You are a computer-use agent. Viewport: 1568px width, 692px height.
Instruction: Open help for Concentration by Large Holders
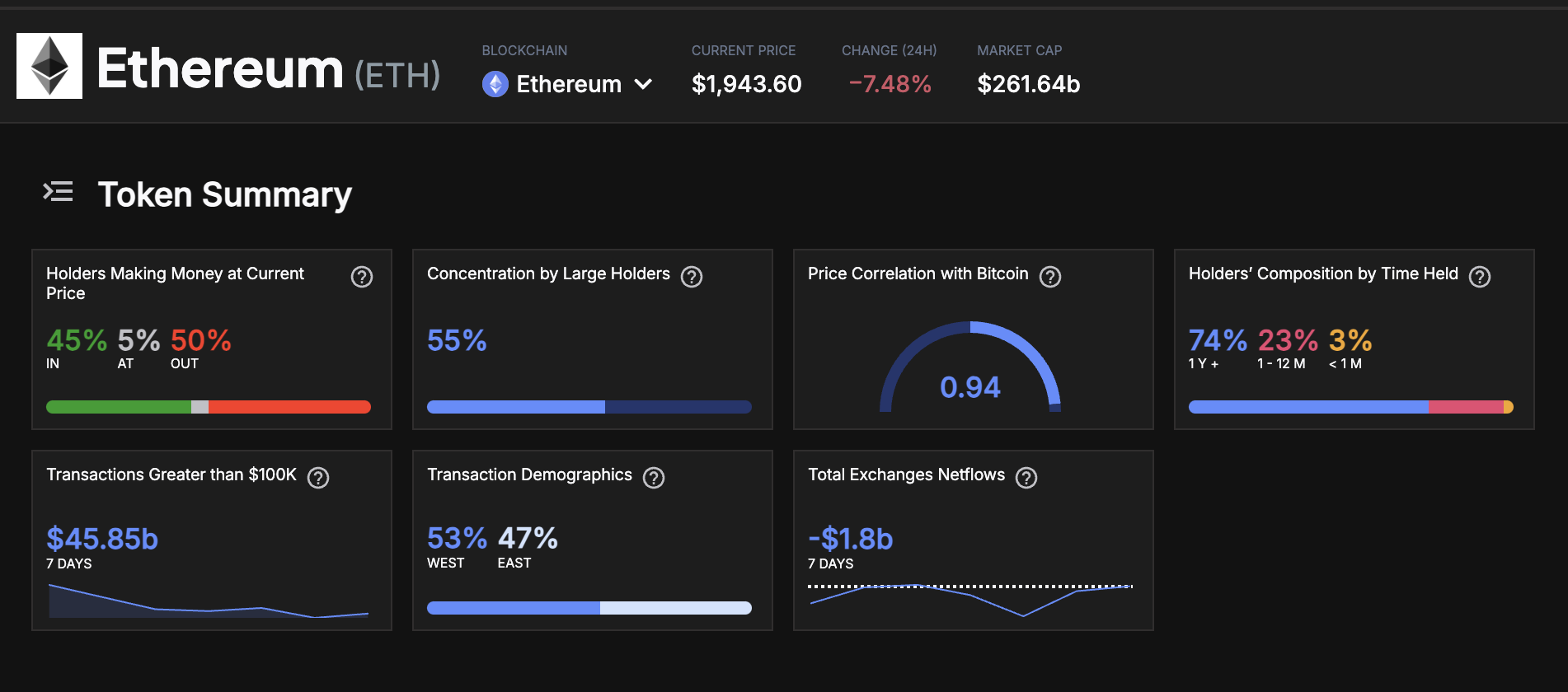click(x=692, y=277)
